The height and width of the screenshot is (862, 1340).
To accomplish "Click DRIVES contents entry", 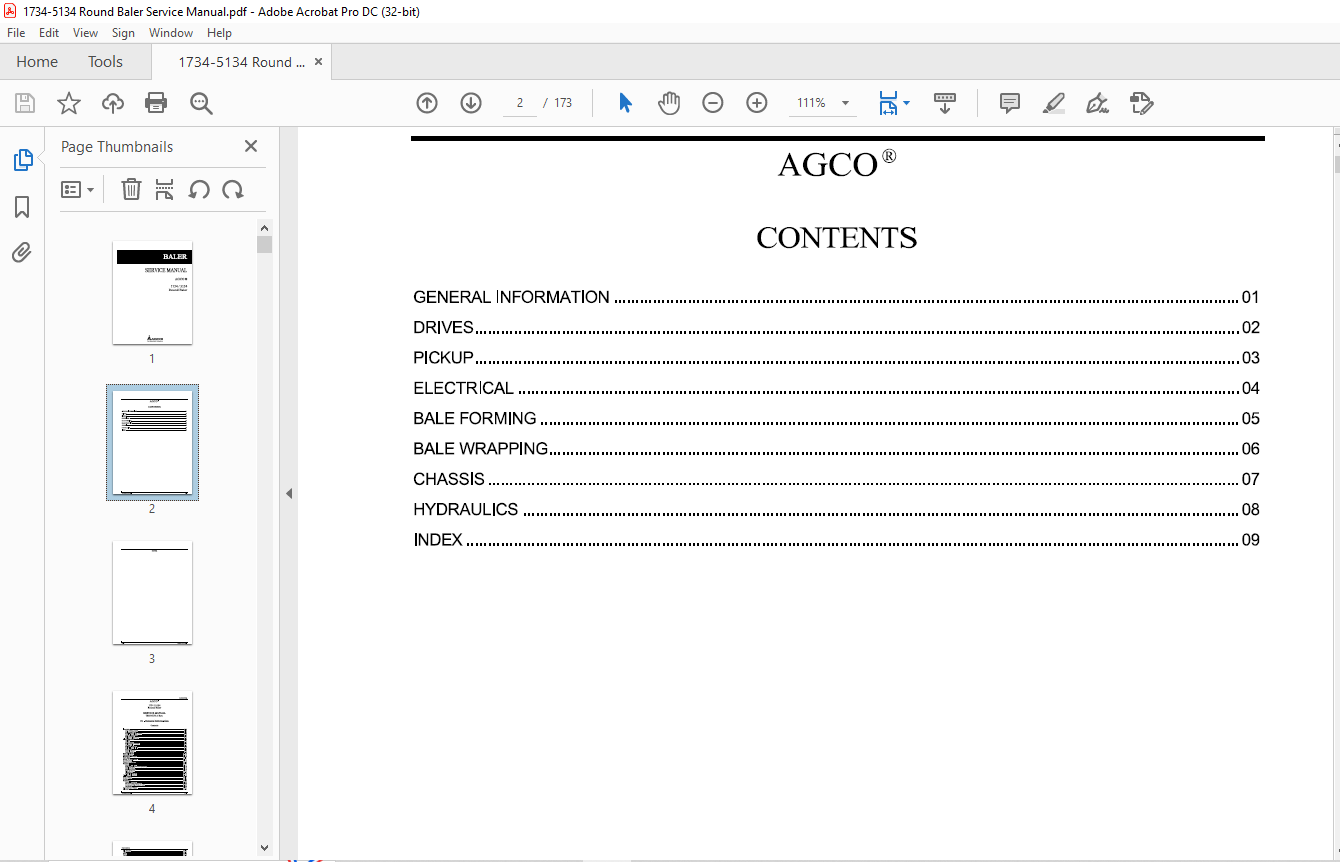I will click(836, 327).
